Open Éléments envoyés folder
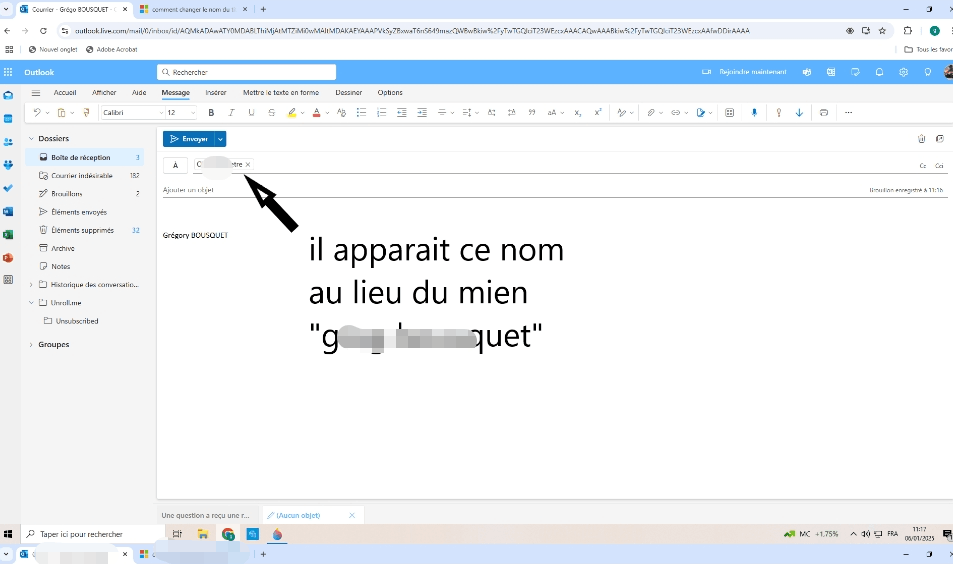 pyautogui.click(x=84, y=212)
